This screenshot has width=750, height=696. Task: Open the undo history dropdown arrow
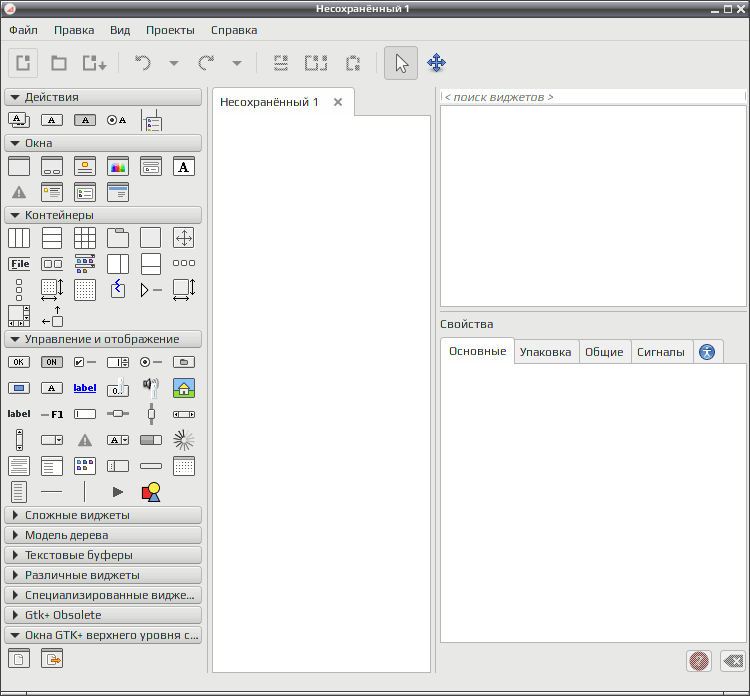coord(174,63)
